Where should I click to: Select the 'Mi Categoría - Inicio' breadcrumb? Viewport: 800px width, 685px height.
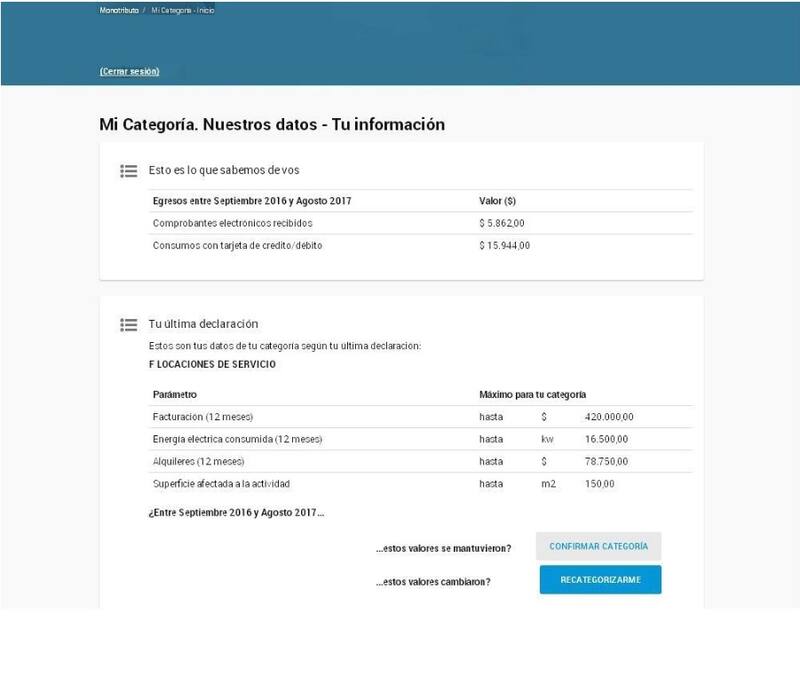coord(183,10)
